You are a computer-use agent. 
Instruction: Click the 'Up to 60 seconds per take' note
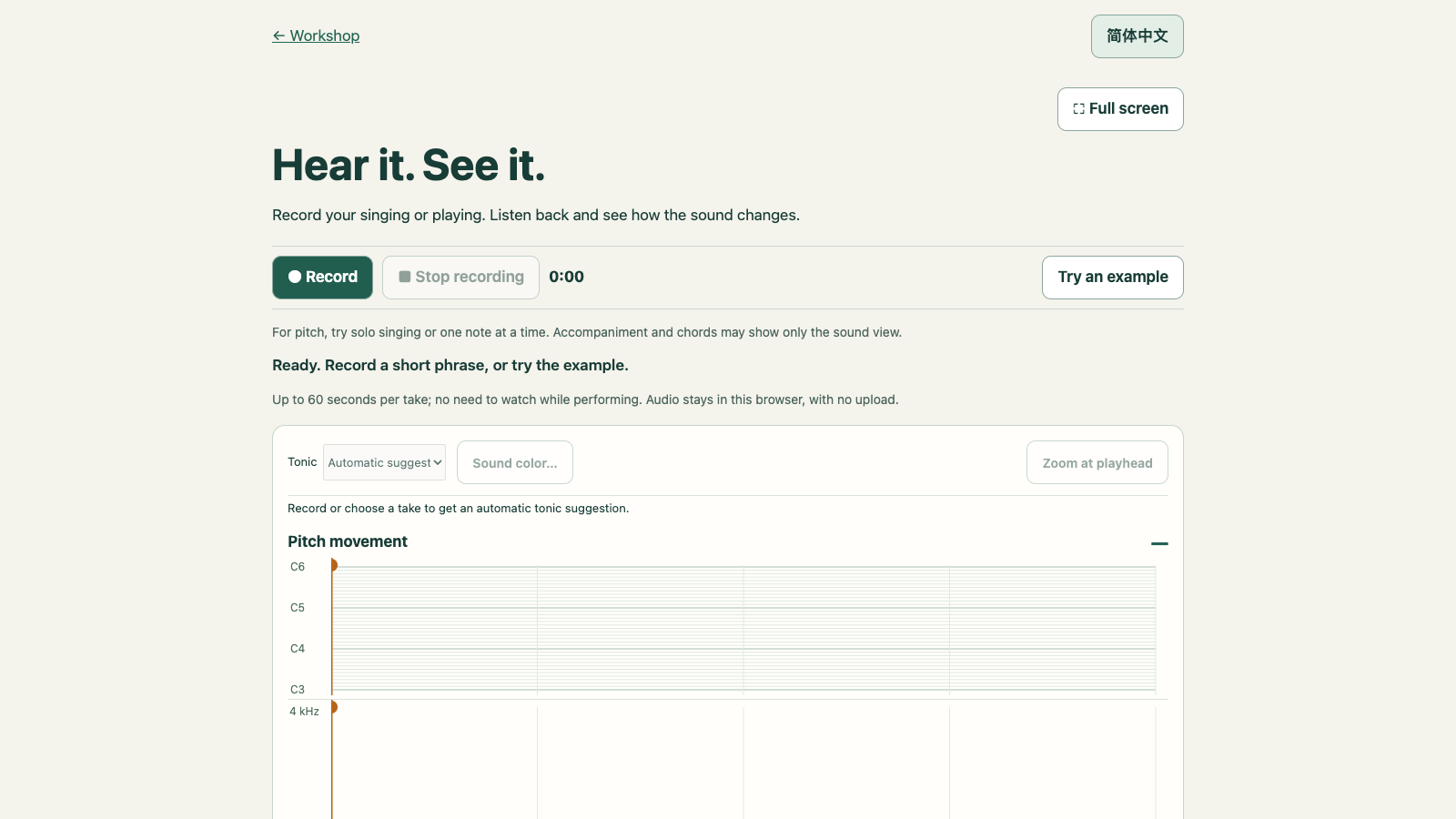[585, 399]
